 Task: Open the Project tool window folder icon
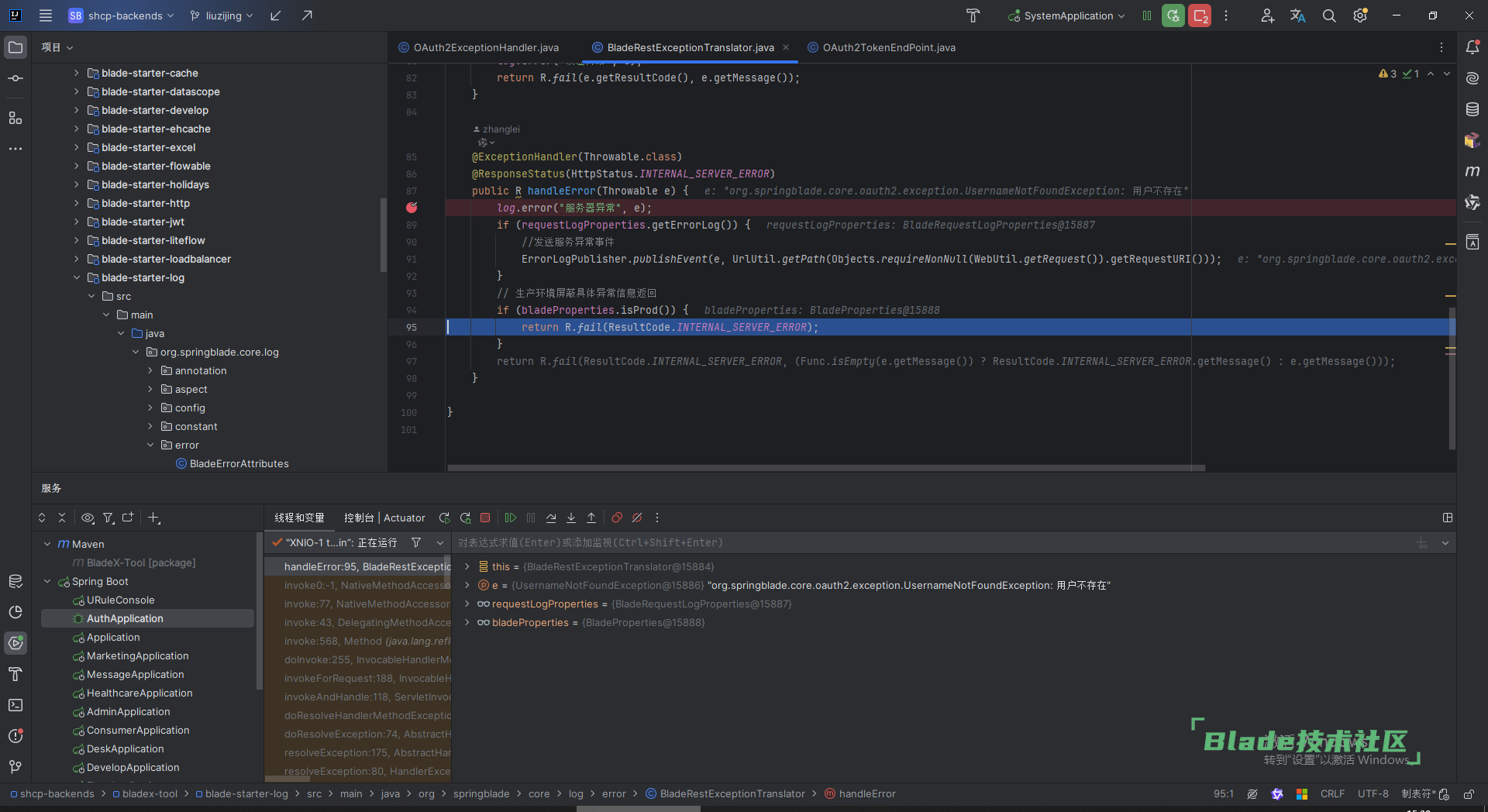pos(15,47)
